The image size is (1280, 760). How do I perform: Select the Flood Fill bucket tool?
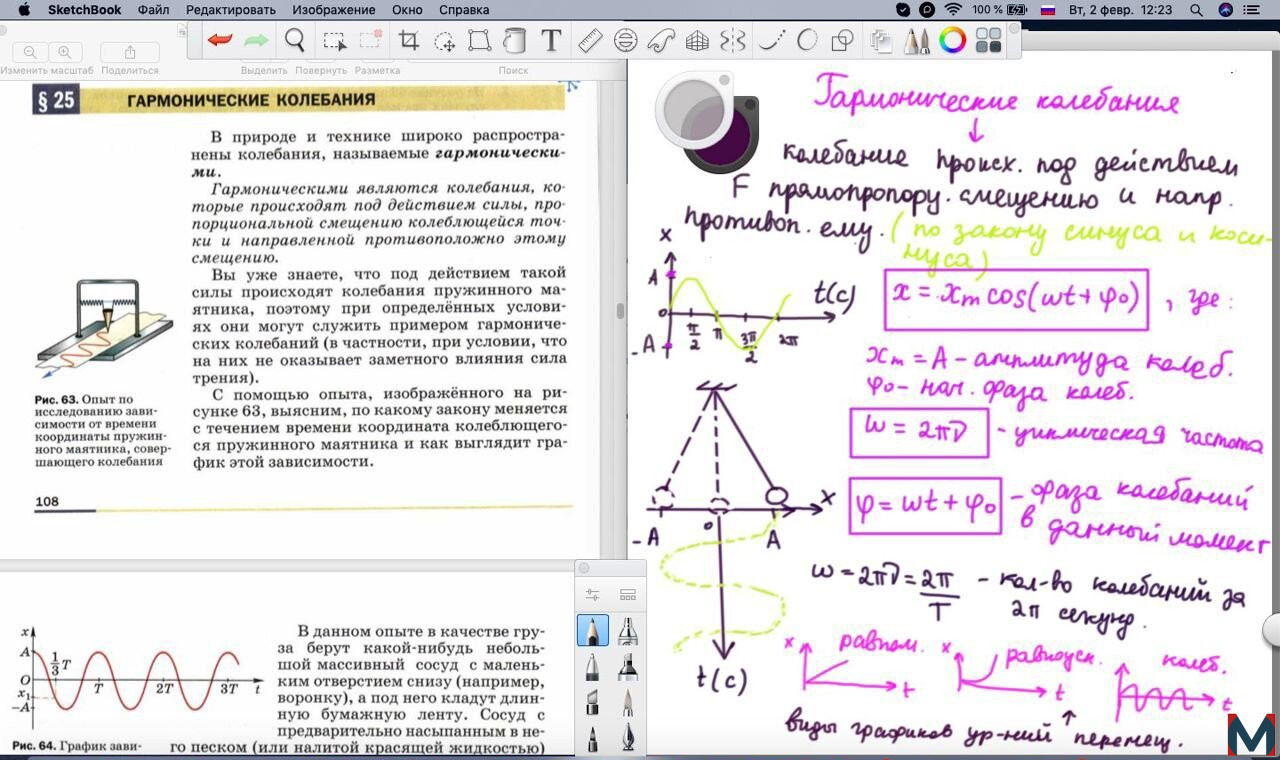(514, 40)
